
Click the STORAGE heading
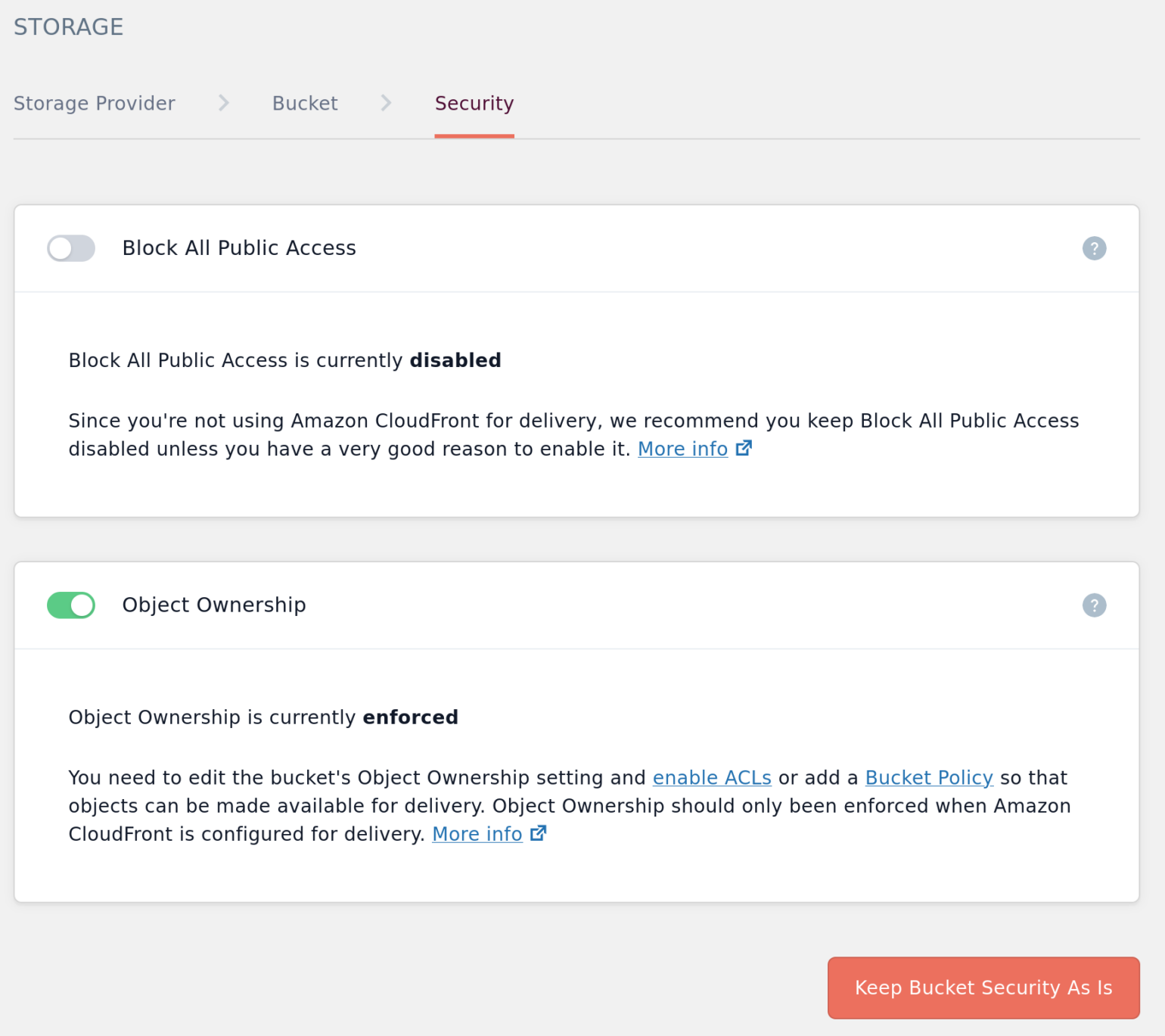pos(69,27)
